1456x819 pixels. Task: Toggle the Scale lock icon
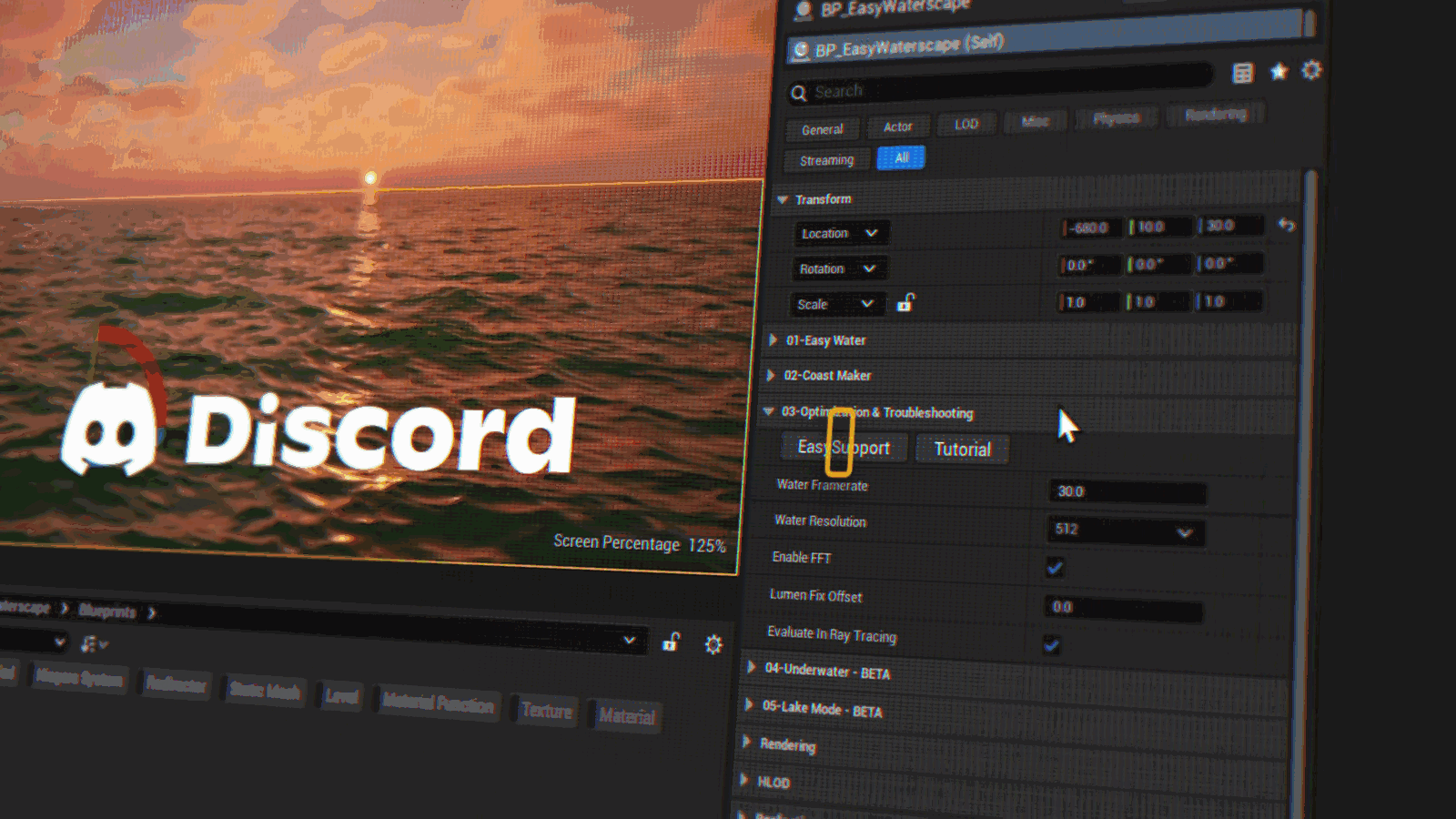(x=905, y=302)
